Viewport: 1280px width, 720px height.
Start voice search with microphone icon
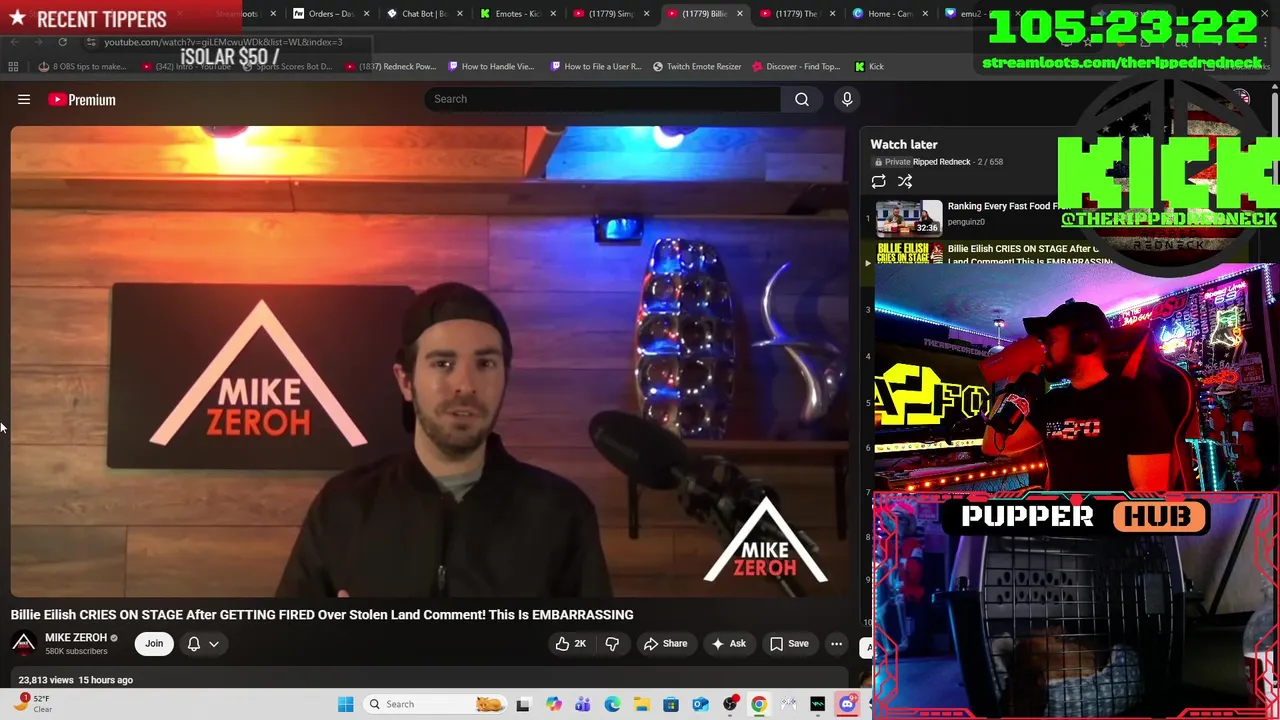point(847,99)
